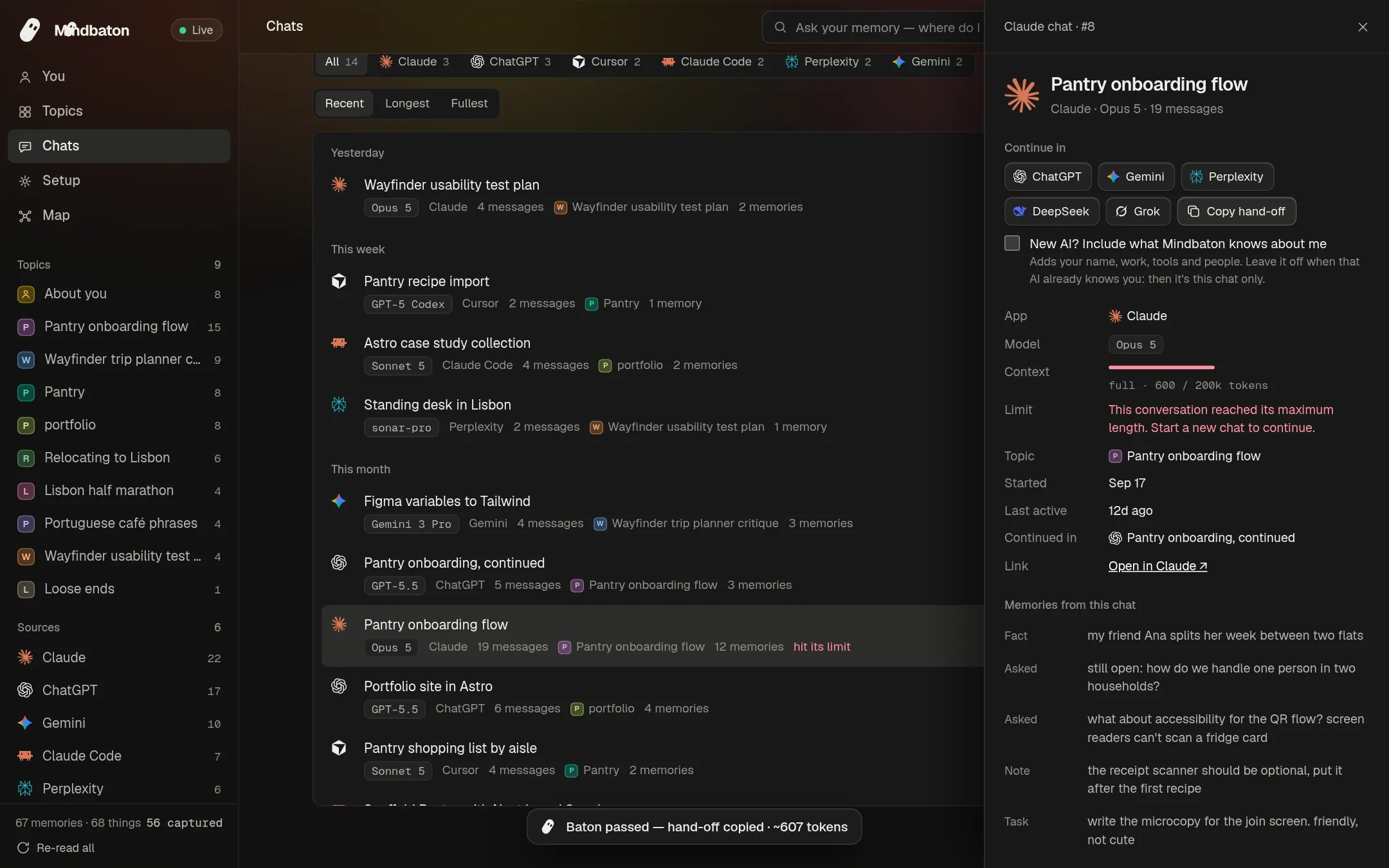The width and height of the screenshot is (1389, 868).
Task: Filter chats by Claude Code tab
Action: pos(713,62)
